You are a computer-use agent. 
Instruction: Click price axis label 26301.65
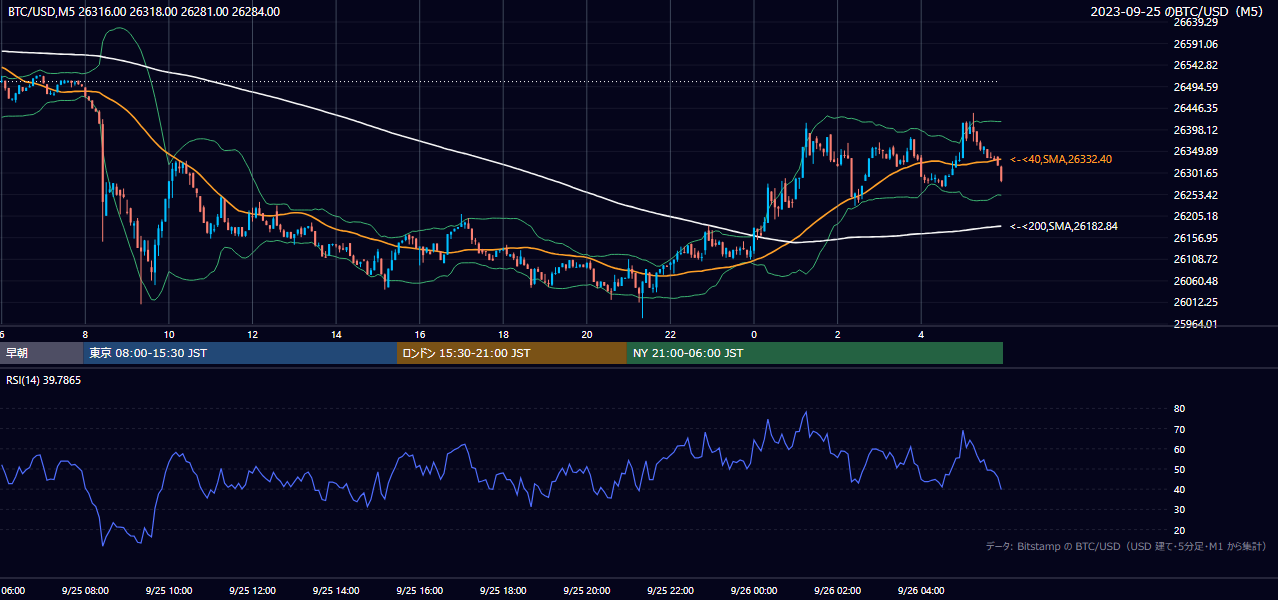pos(1195,173)
